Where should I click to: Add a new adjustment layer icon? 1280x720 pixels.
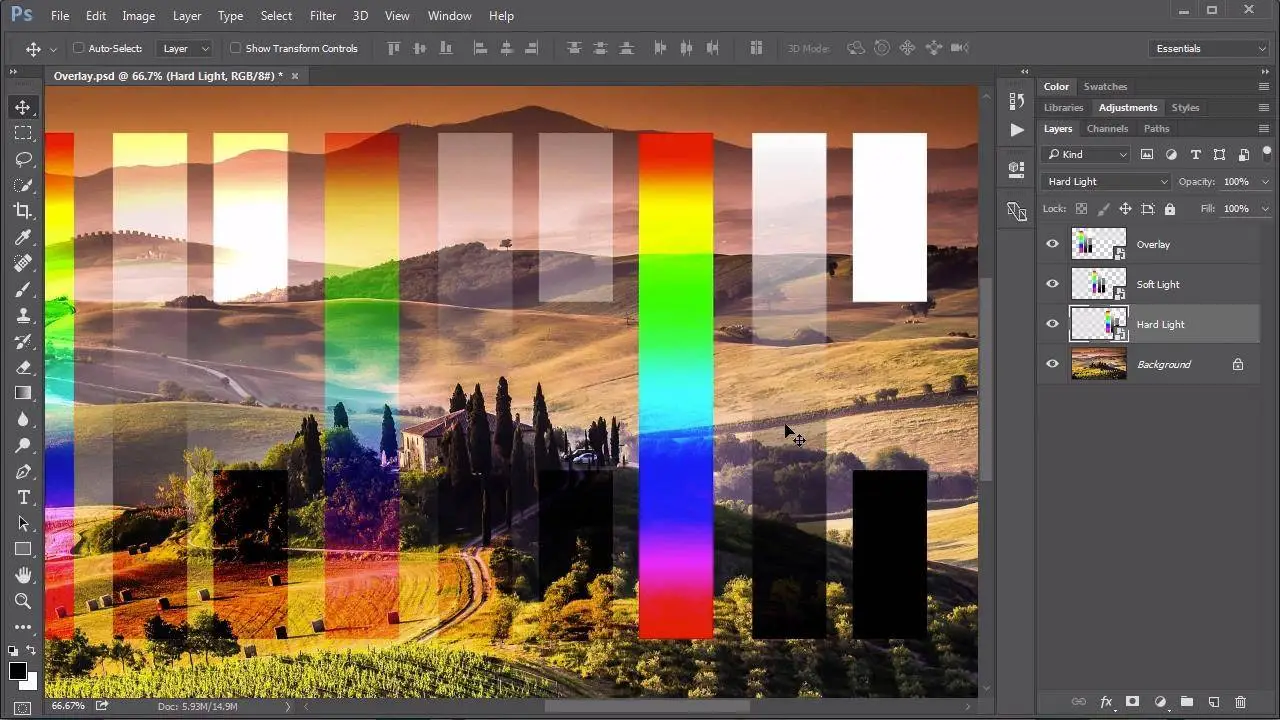pos(1160,703)
